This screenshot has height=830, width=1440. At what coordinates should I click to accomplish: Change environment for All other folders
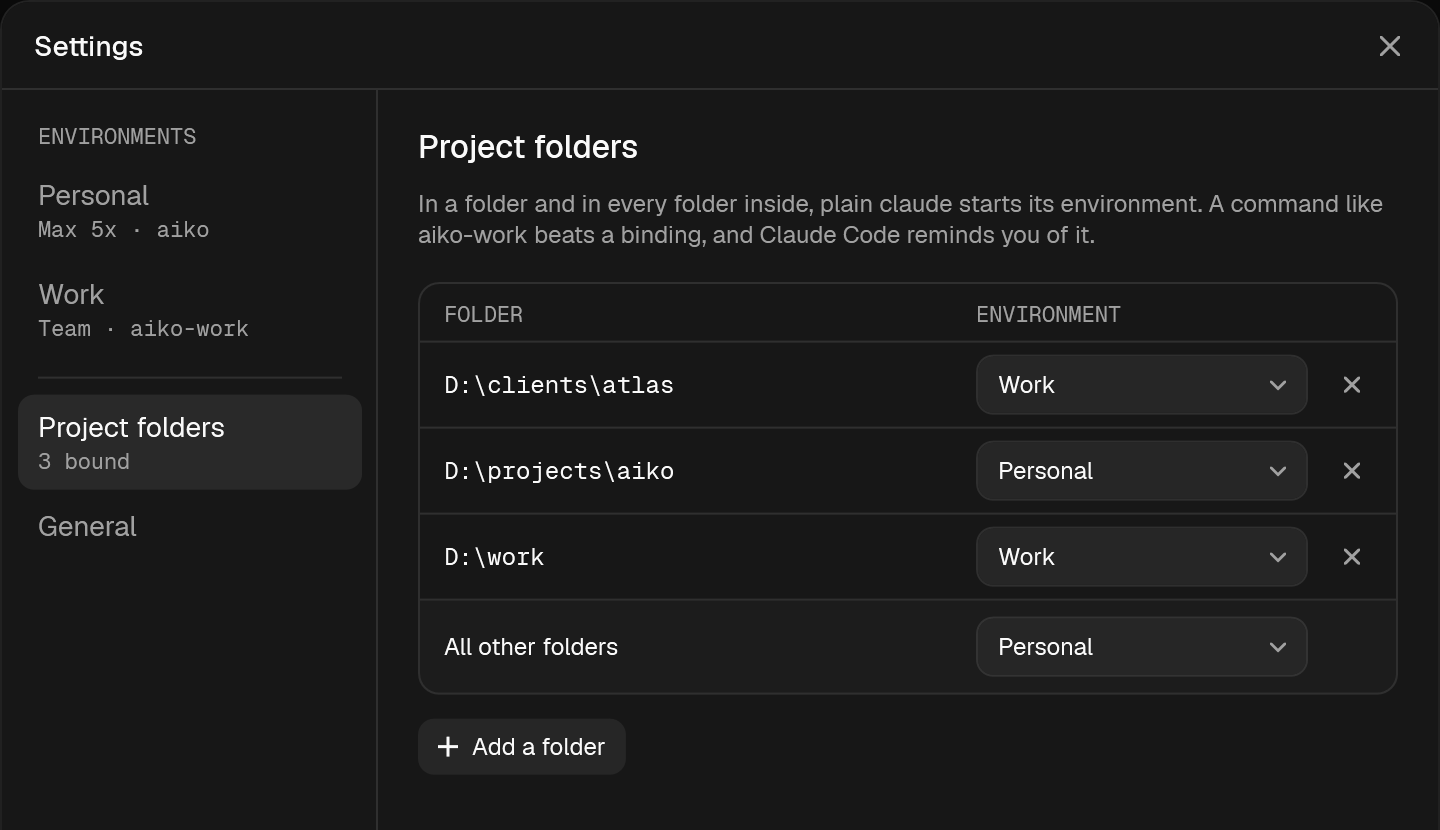1142,647
